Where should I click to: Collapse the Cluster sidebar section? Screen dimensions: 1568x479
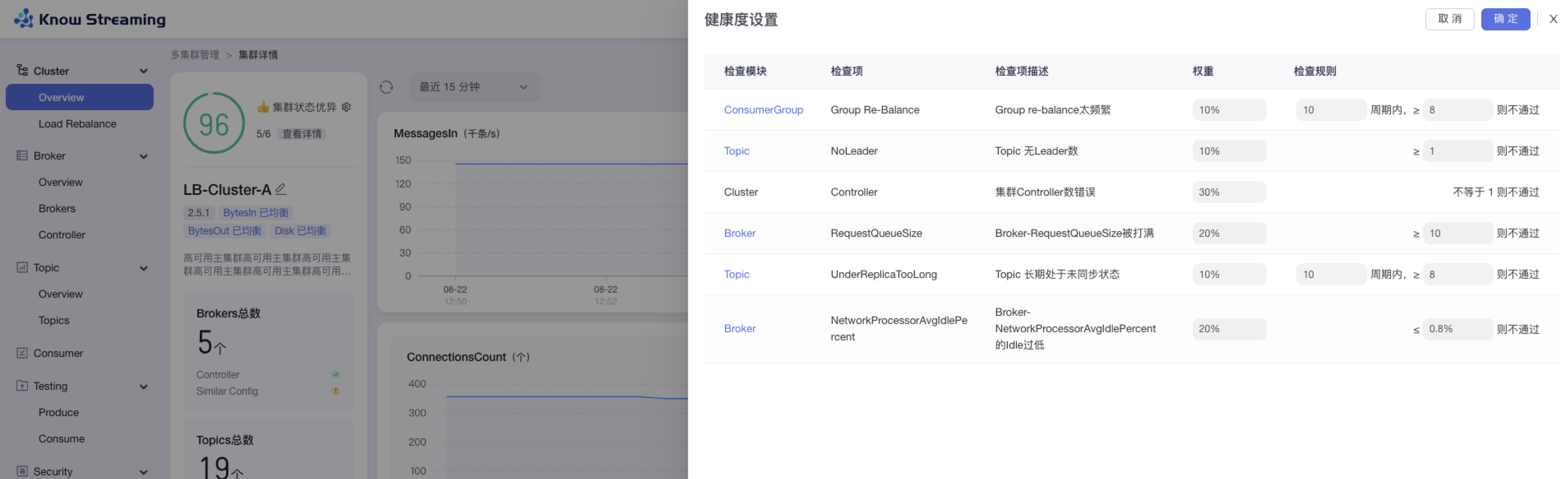(144, 71)
